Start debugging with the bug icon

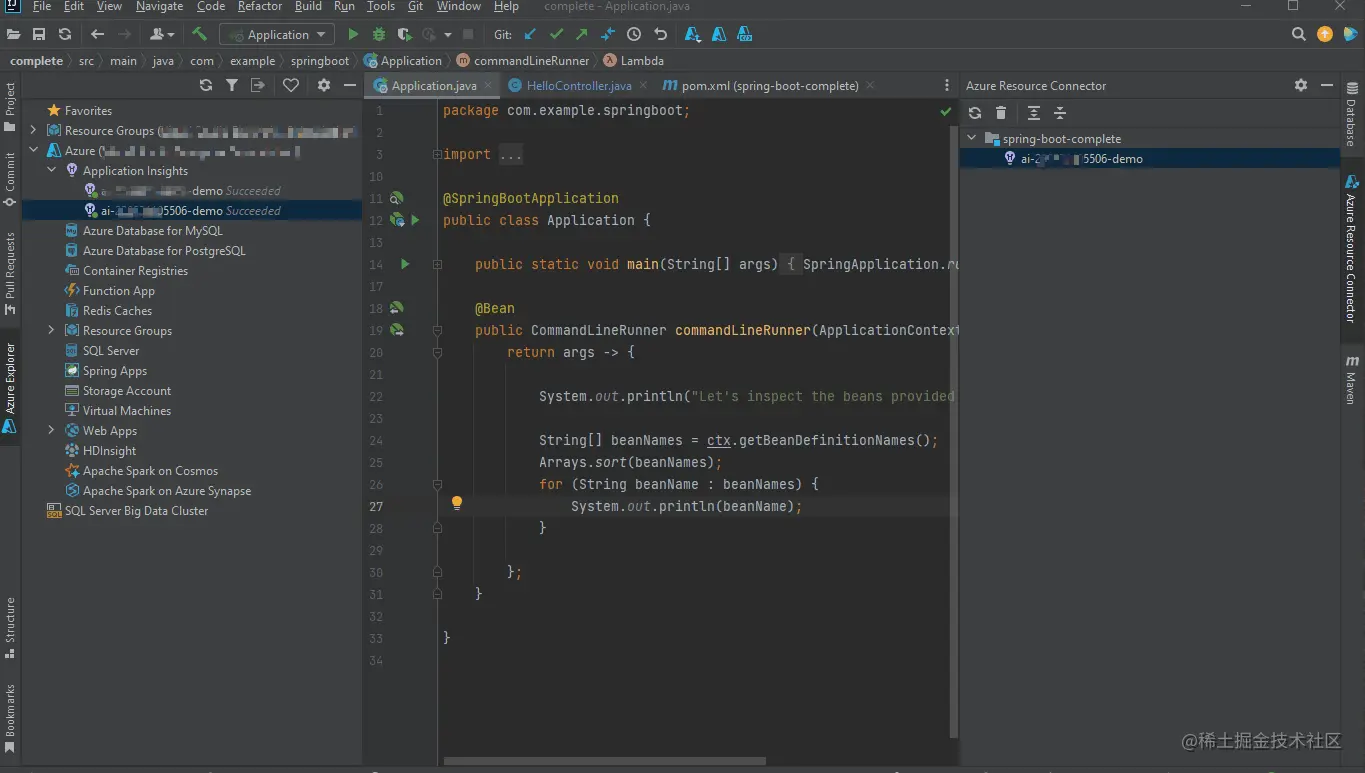click(379, 34)
